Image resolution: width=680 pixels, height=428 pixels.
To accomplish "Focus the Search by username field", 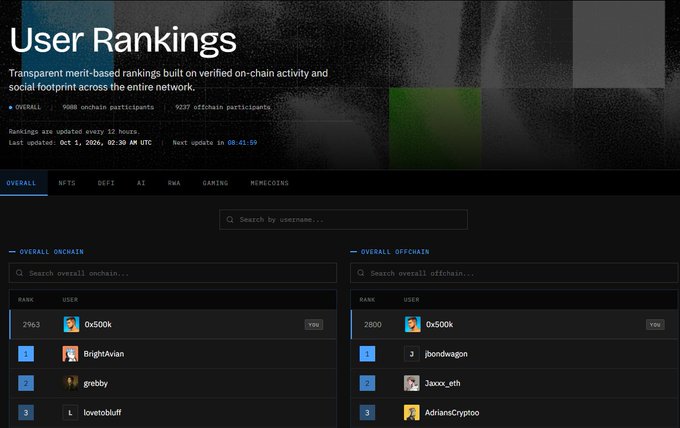I will pyautogui.click(x=343, y=219).
